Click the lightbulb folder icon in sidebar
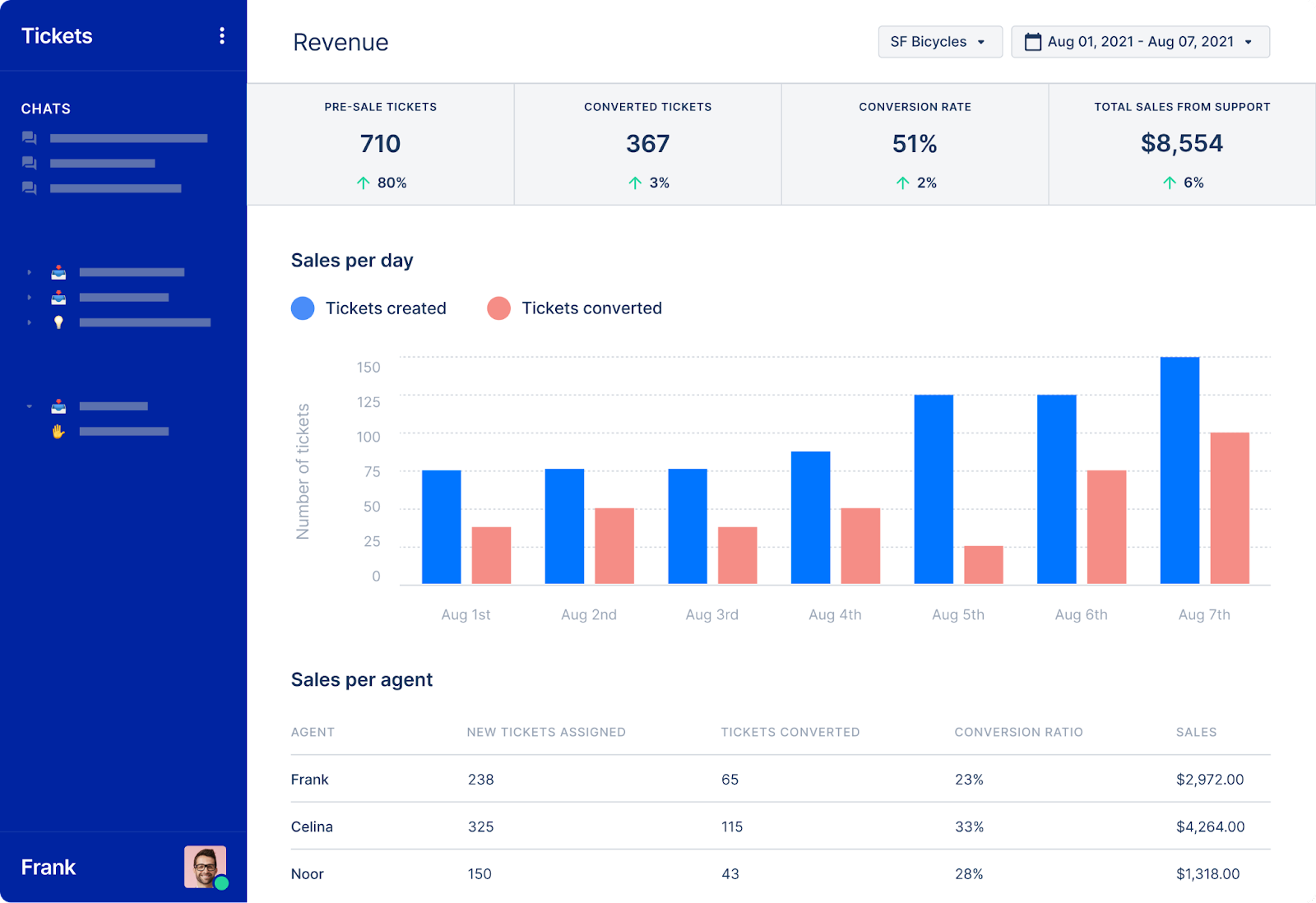Viewport: 1316px width, 903px height. tap(58, 322)
